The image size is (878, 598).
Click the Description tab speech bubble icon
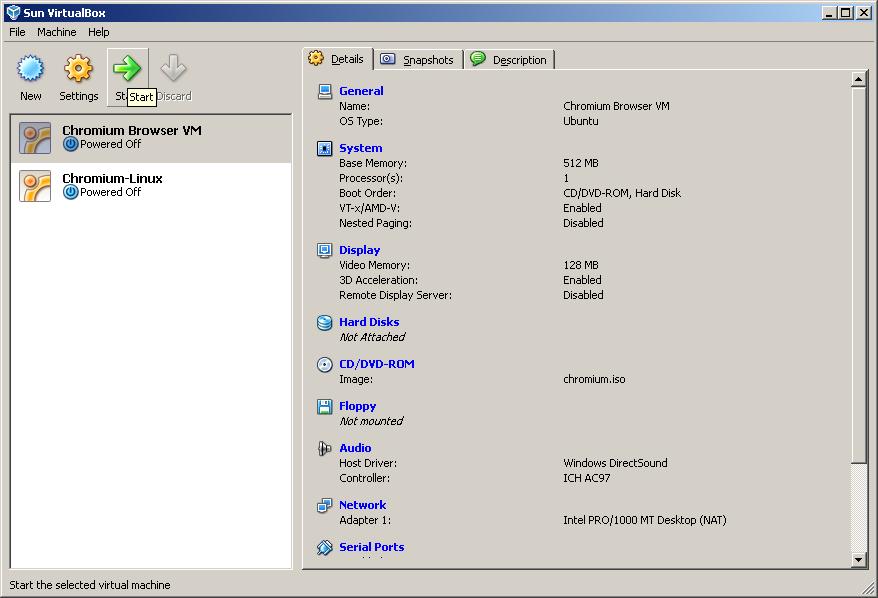478,58
